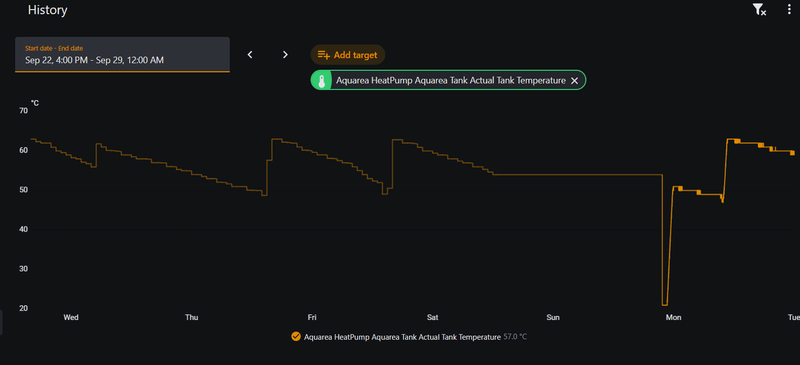The image size is (800, 365).
Task: Open the start and end date picker
Action: 122,55
